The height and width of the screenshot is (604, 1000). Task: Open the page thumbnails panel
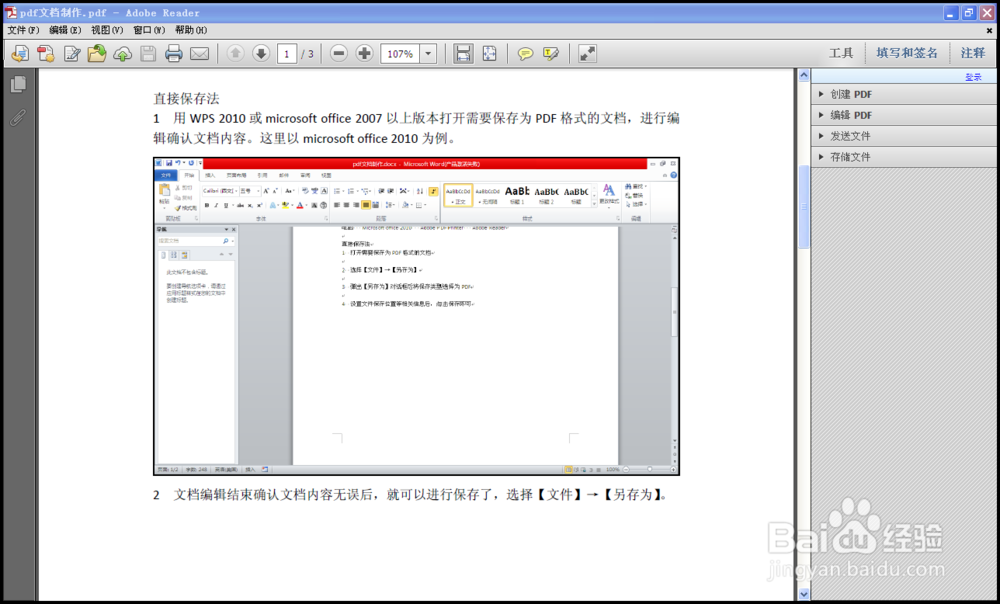(x=18, y=84)
